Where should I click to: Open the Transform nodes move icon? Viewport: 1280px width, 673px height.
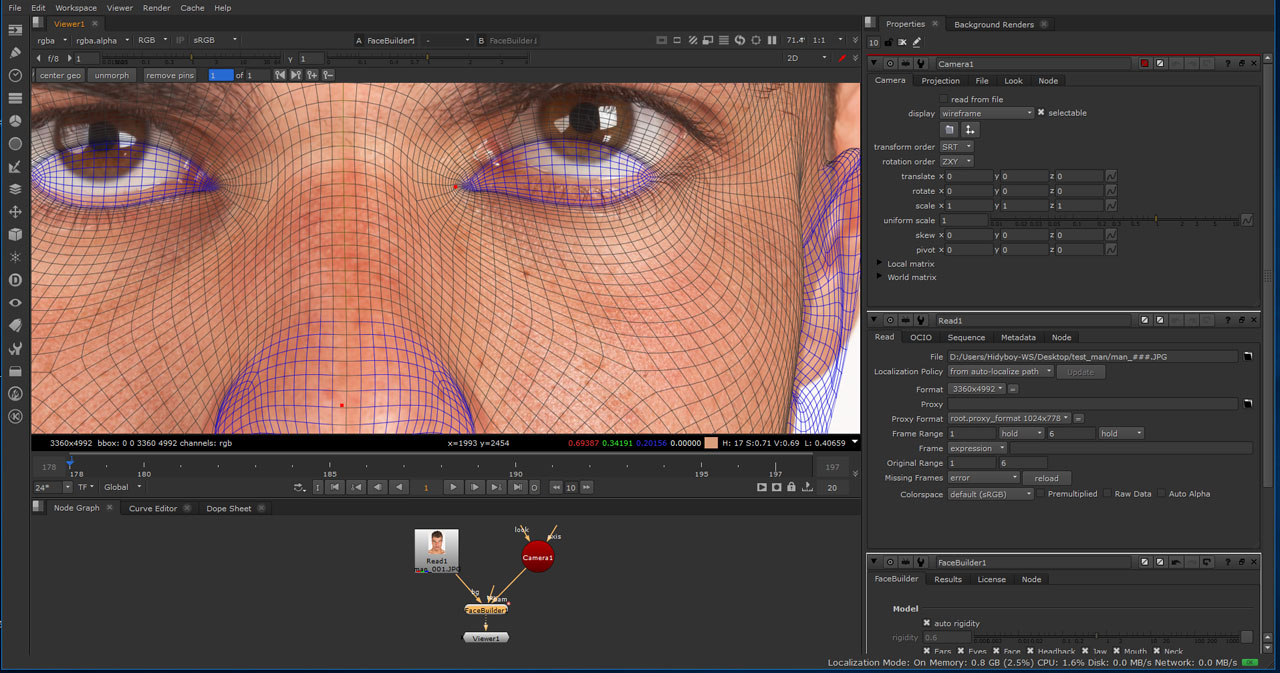[15, 212]
